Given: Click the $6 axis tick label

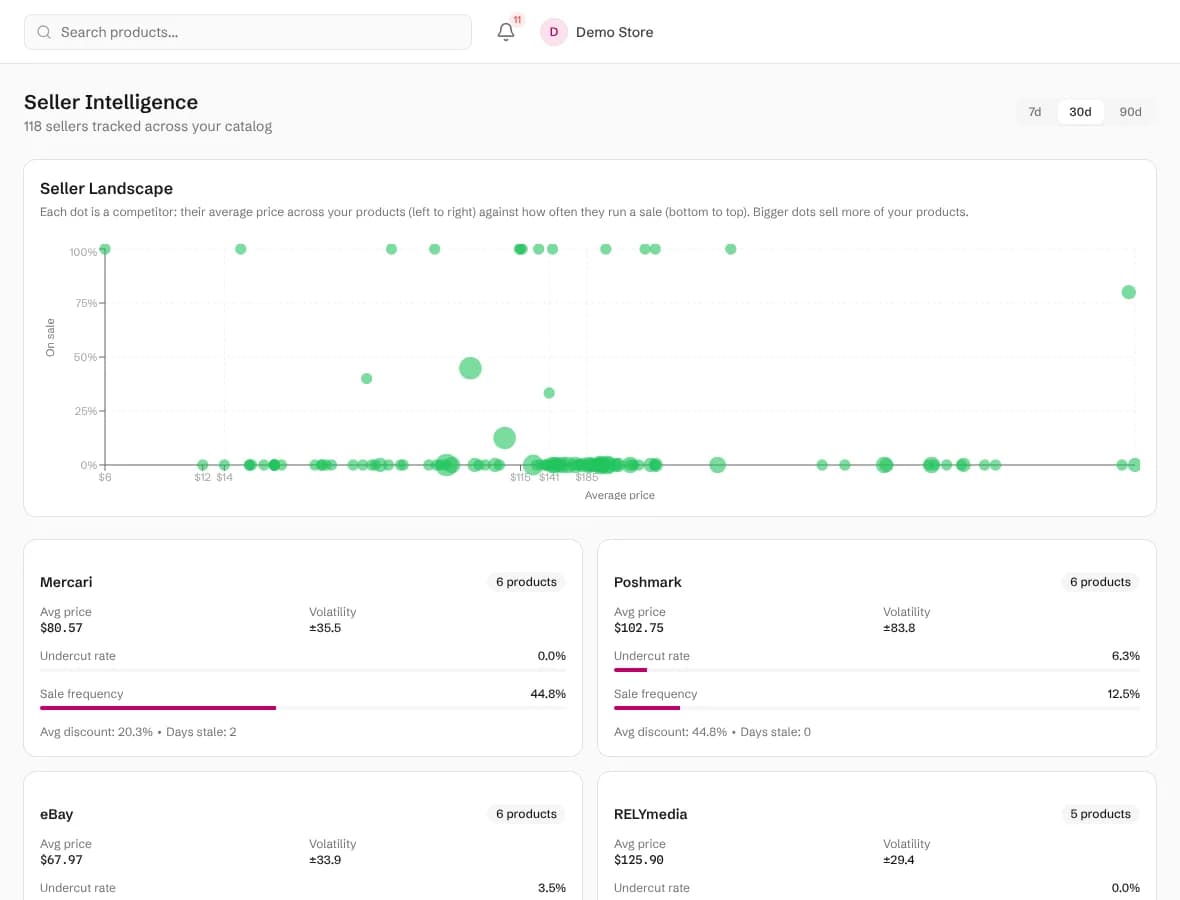Looking at the screenshot, I should [x=105, y=477].
